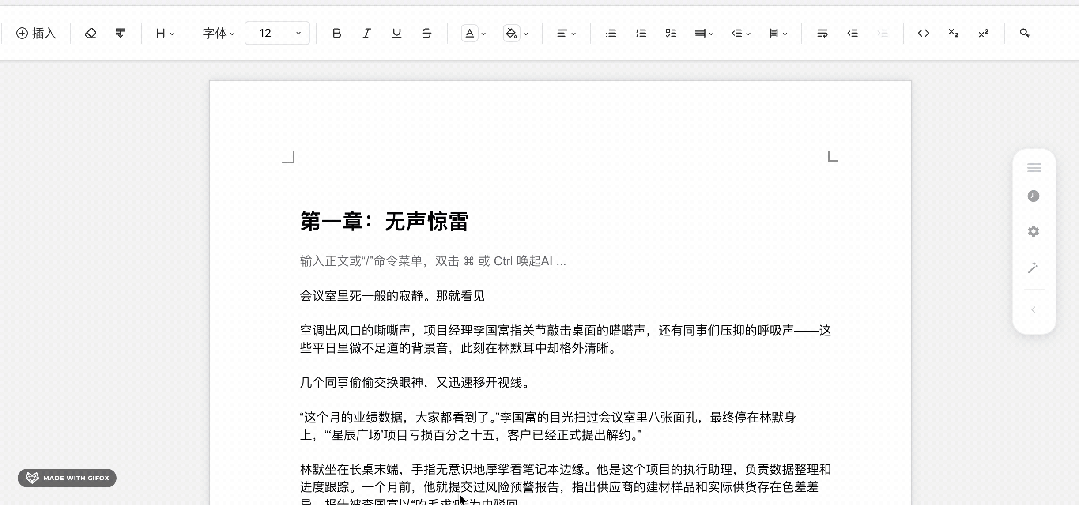Screen dimensions: 1080x506
Task: Insert a numbered list
Action: click(641, 33)
